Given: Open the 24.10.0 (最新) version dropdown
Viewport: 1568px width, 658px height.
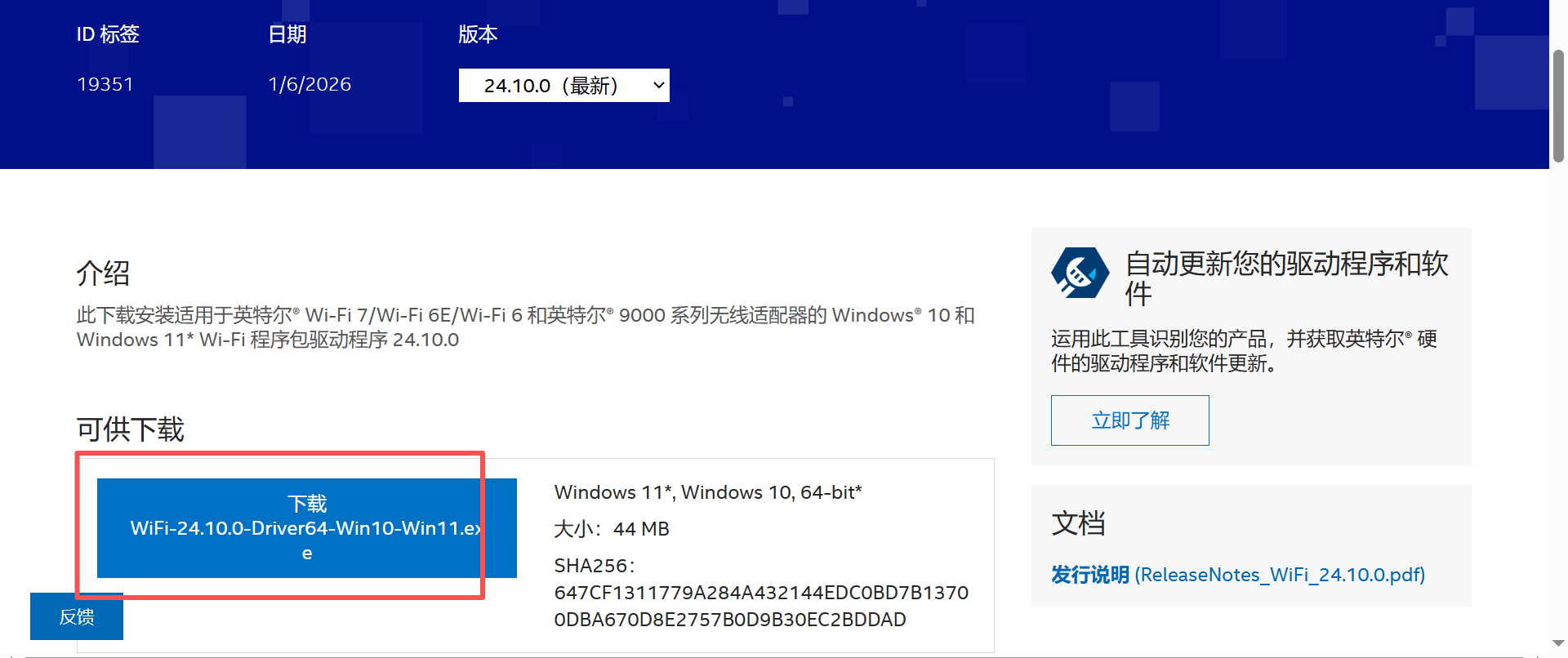Looking at the screenshot, I should (x=563, y=86).
